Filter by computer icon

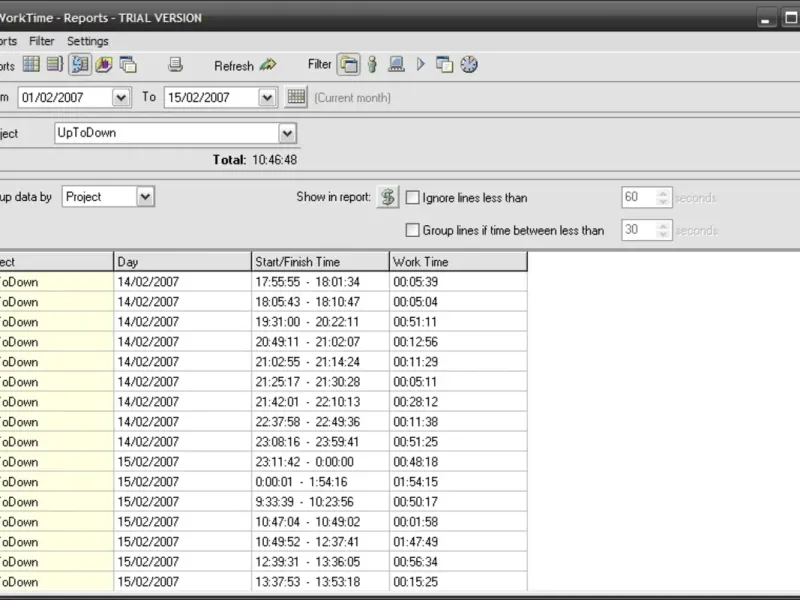tap(396, 64)
